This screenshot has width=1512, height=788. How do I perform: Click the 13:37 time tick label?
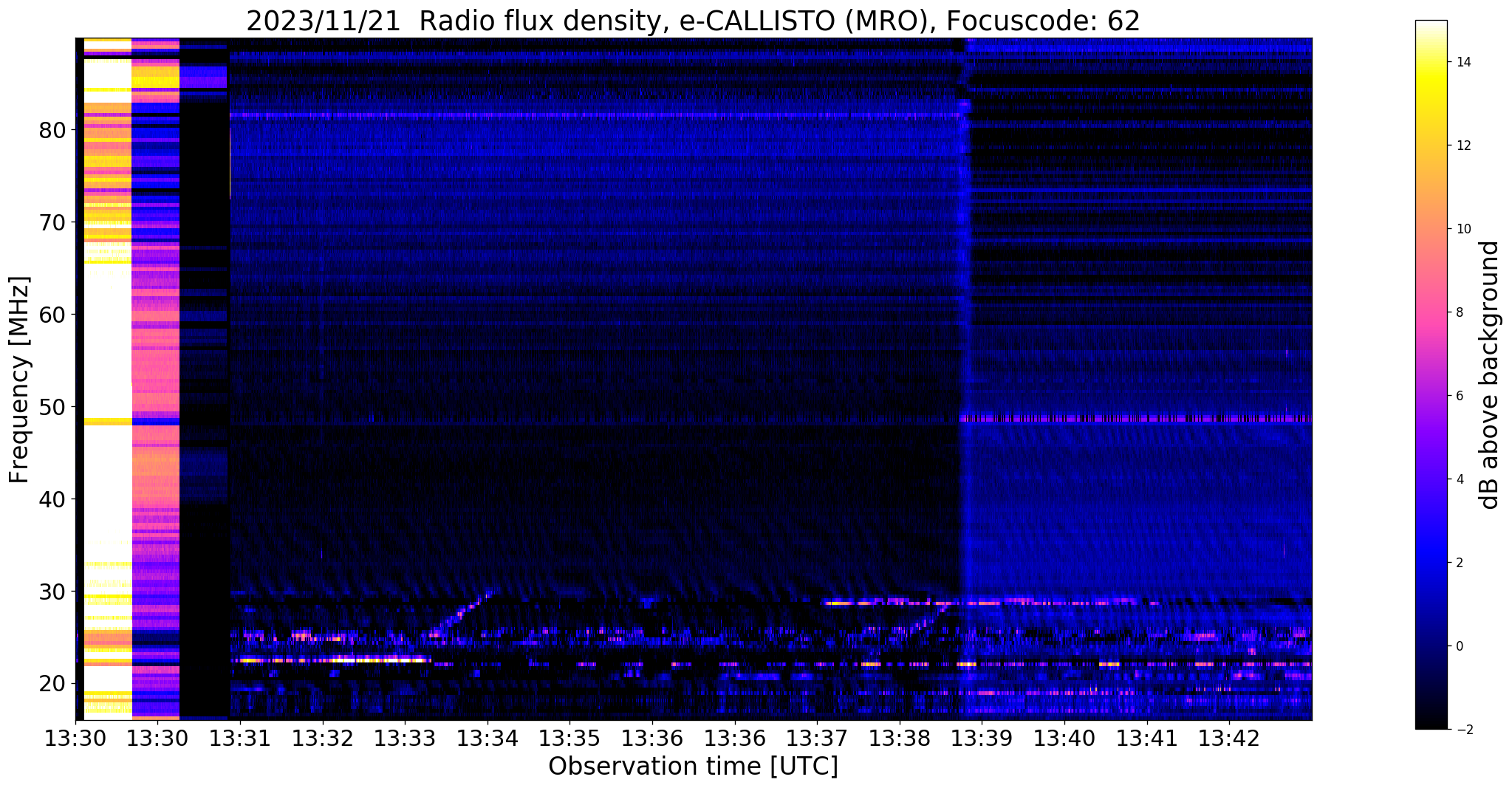817,739
